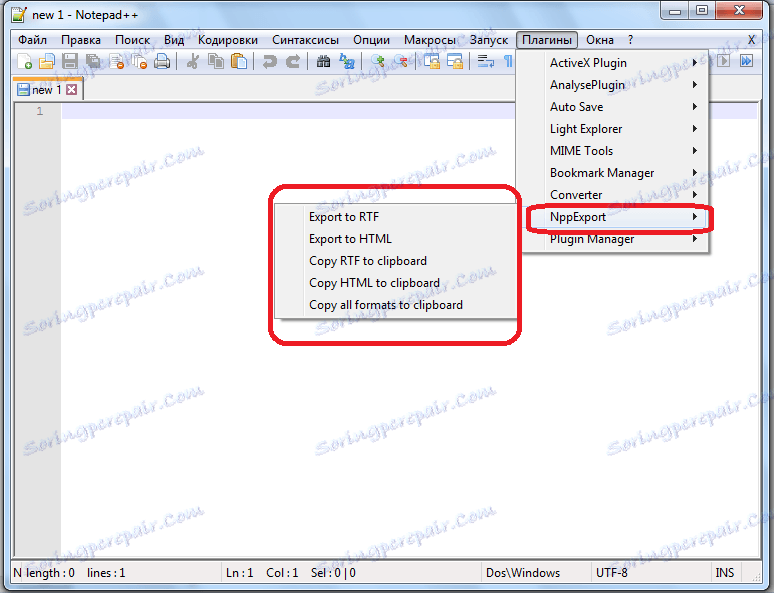This screenshot has height=593, width=774.
Task: Click the New file toolbar icon
Action: [24, 62]
